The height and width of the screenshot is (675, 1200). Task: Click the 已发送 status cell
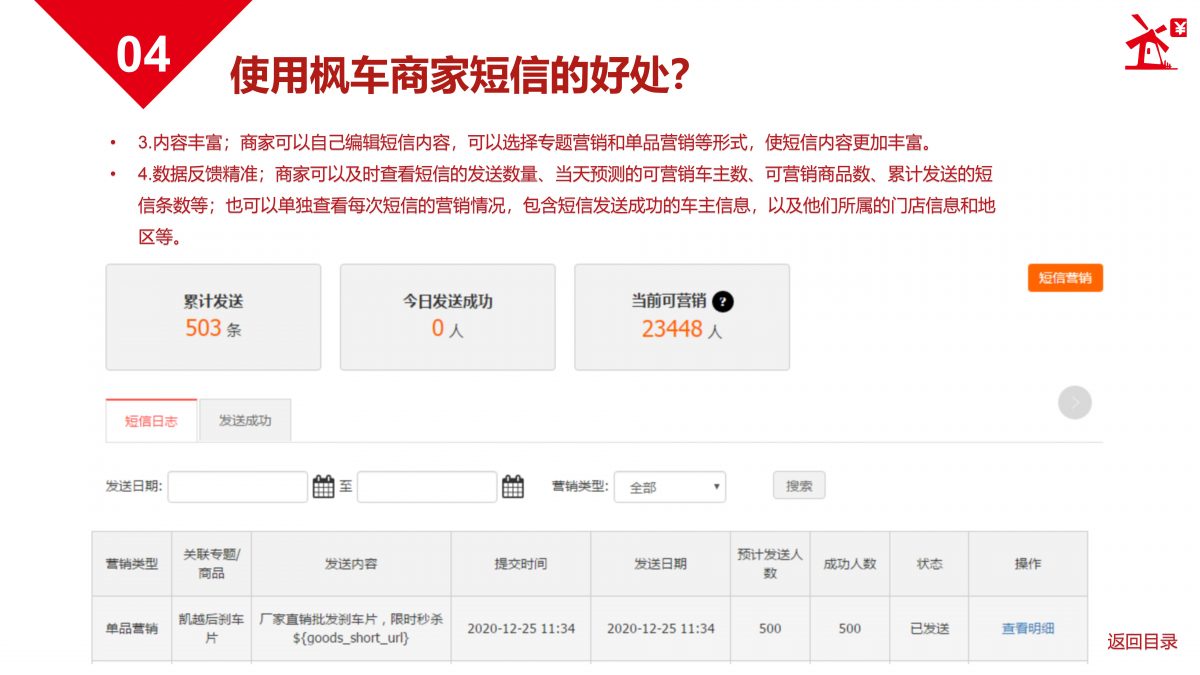[929, 629]
